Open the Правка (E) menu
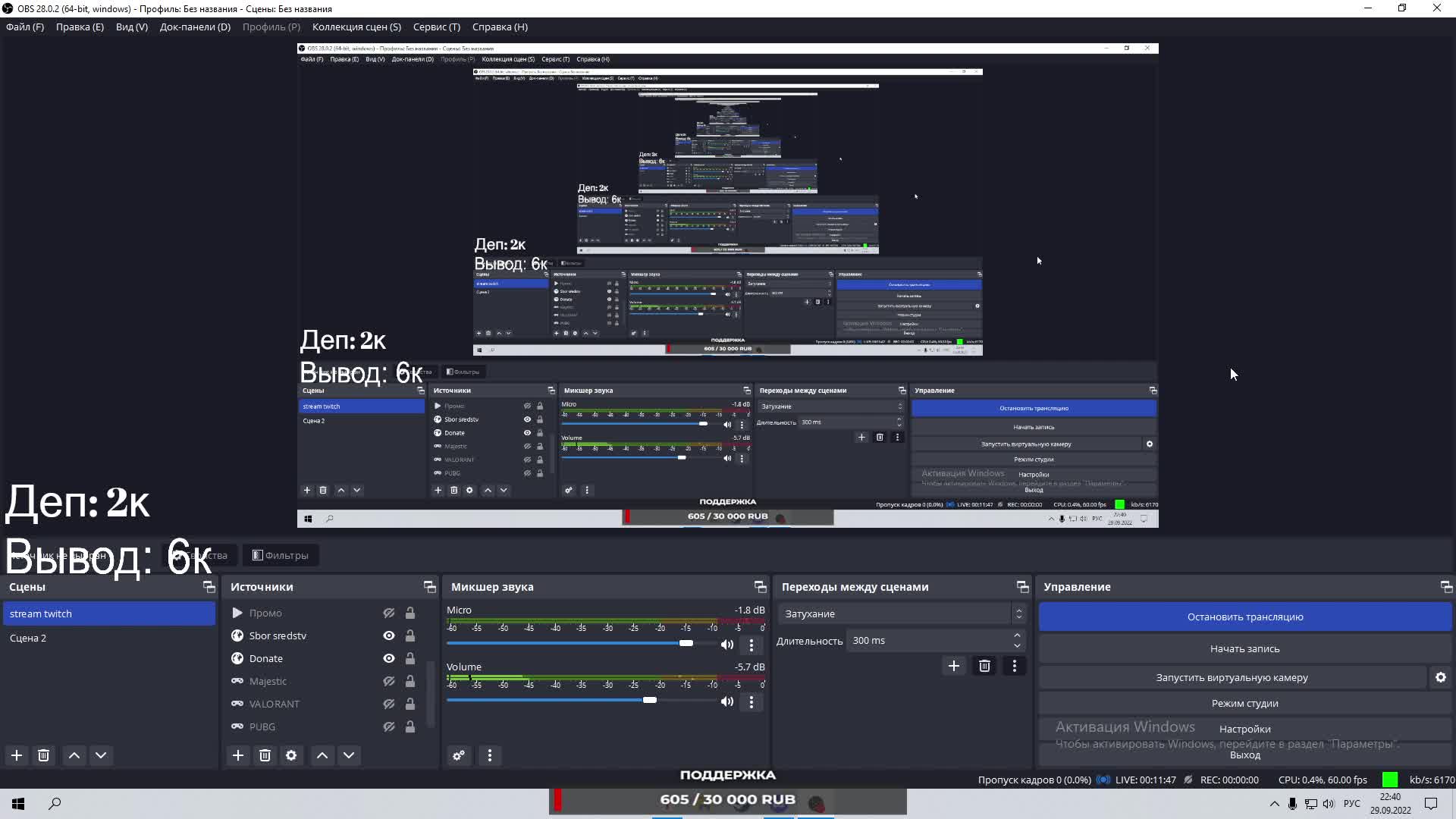 [x=80, y=27]
